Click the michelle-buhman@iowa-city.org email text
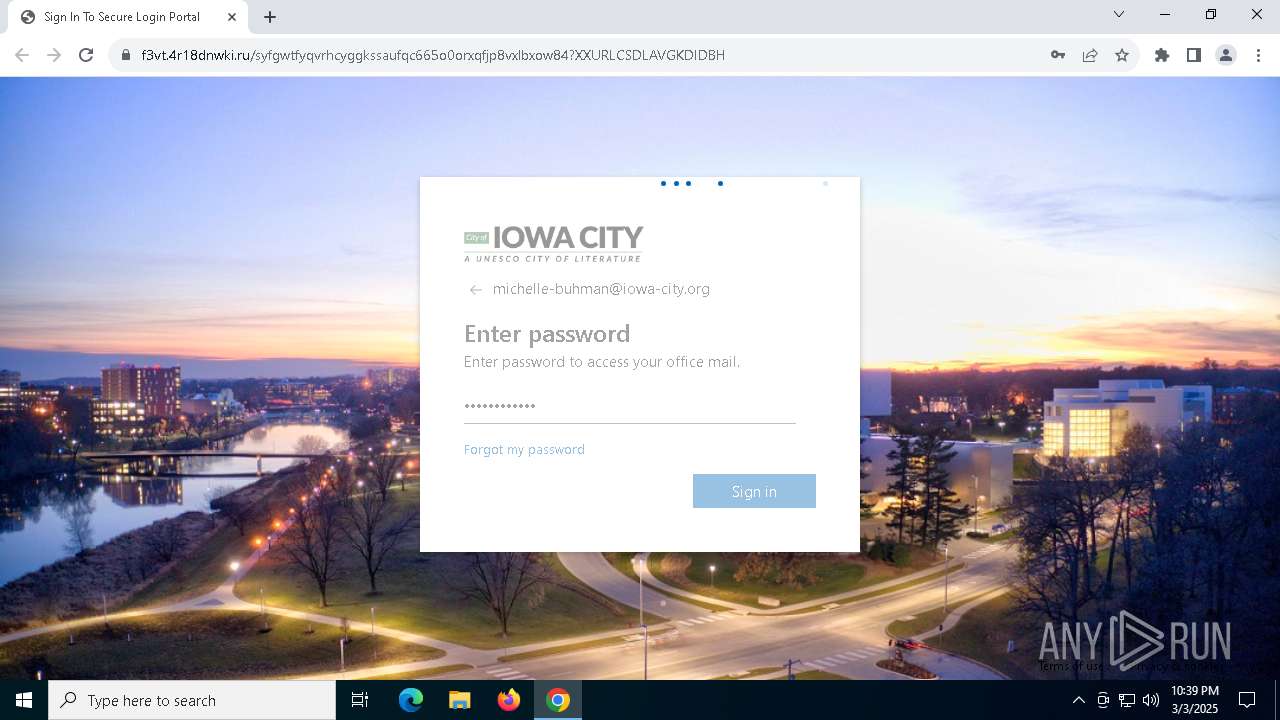This screenshot has width=1280, height=720. click(601, 289)
